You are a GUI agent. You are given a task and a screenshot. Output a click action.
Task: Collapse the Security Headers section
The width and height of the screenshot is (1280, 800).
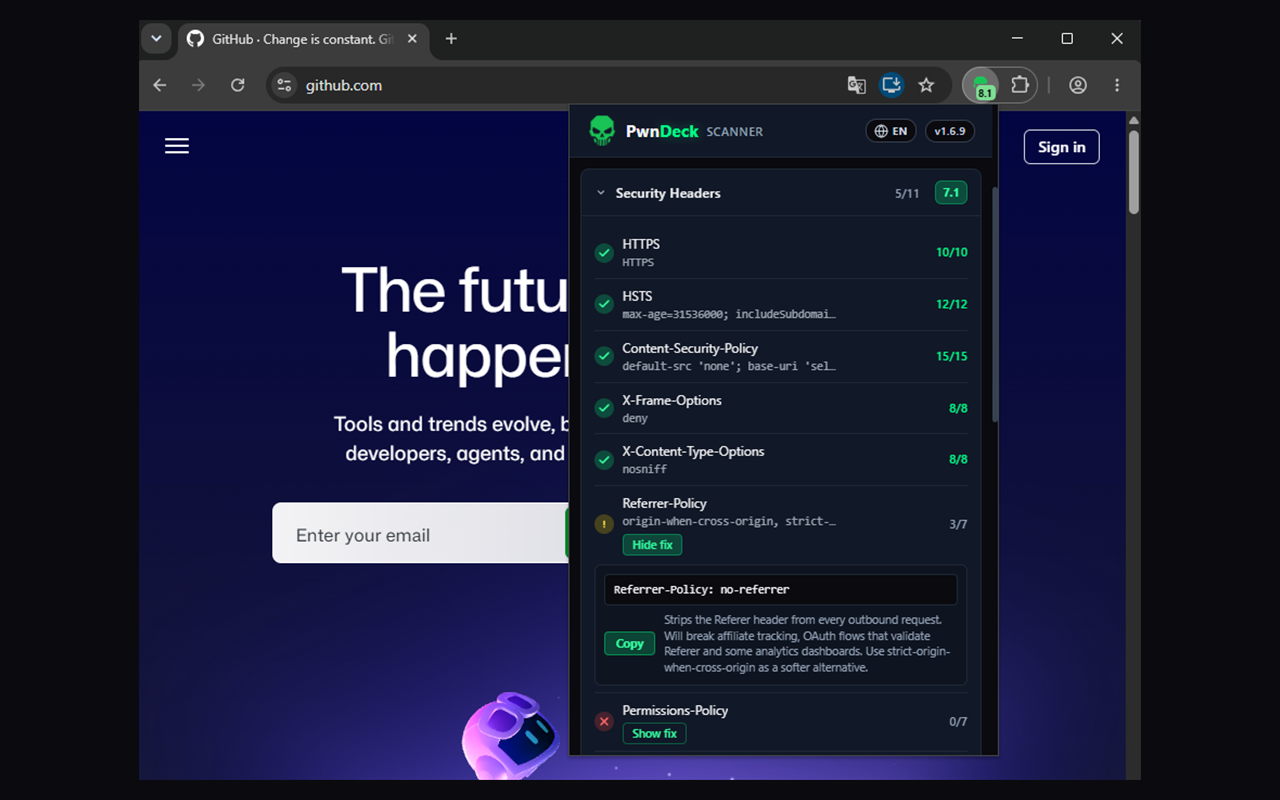pos(601,193)
